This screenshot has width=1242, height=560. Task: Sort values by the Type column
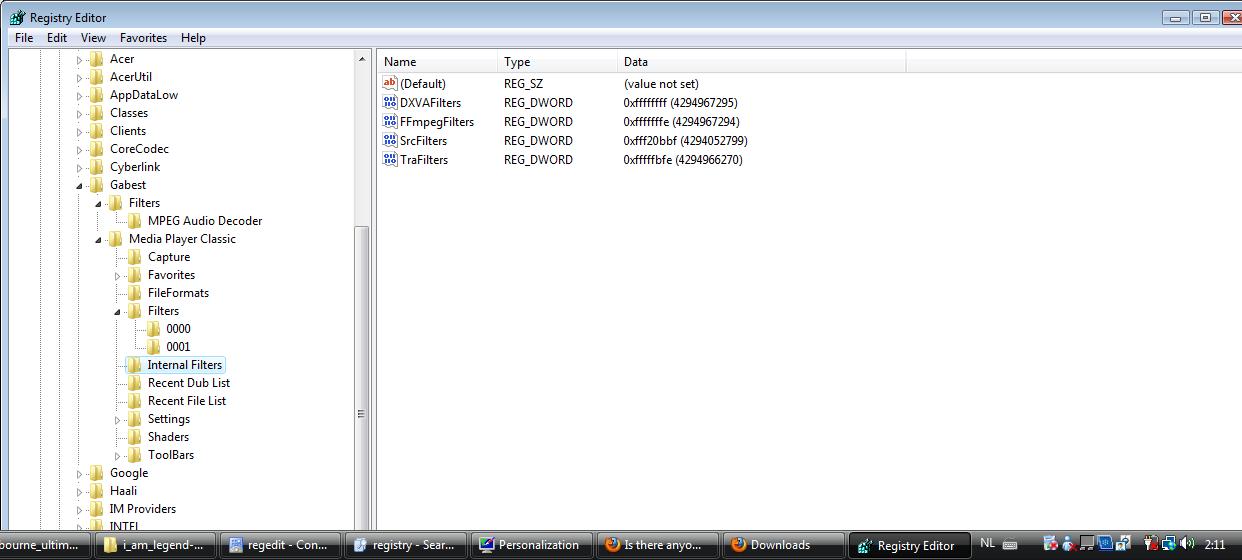[557, 62]
